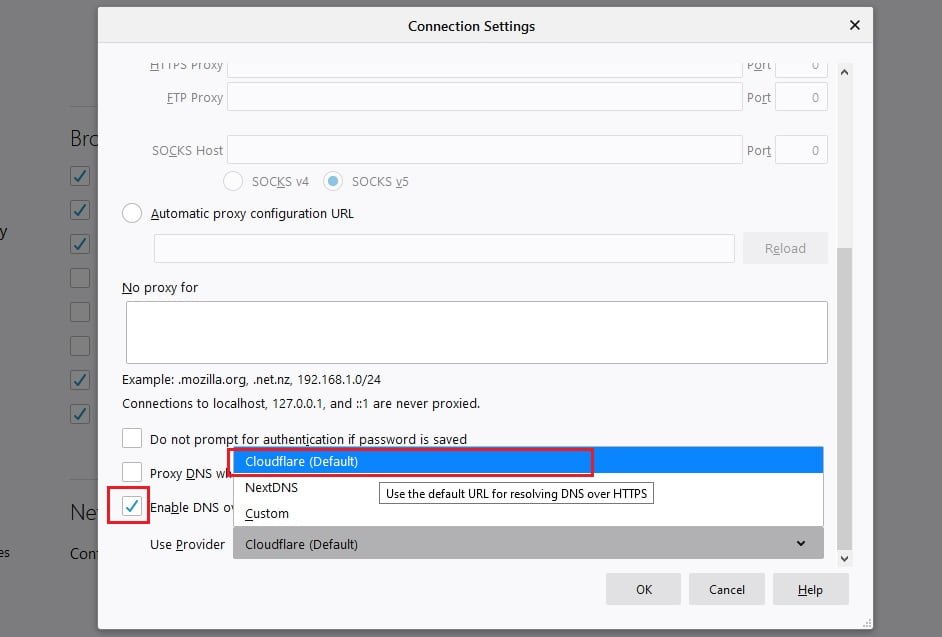Select the SOCKS v4 radio button
Image resolution: width=942 pixels, height=637 pixels.
click(x=233, y=181)
